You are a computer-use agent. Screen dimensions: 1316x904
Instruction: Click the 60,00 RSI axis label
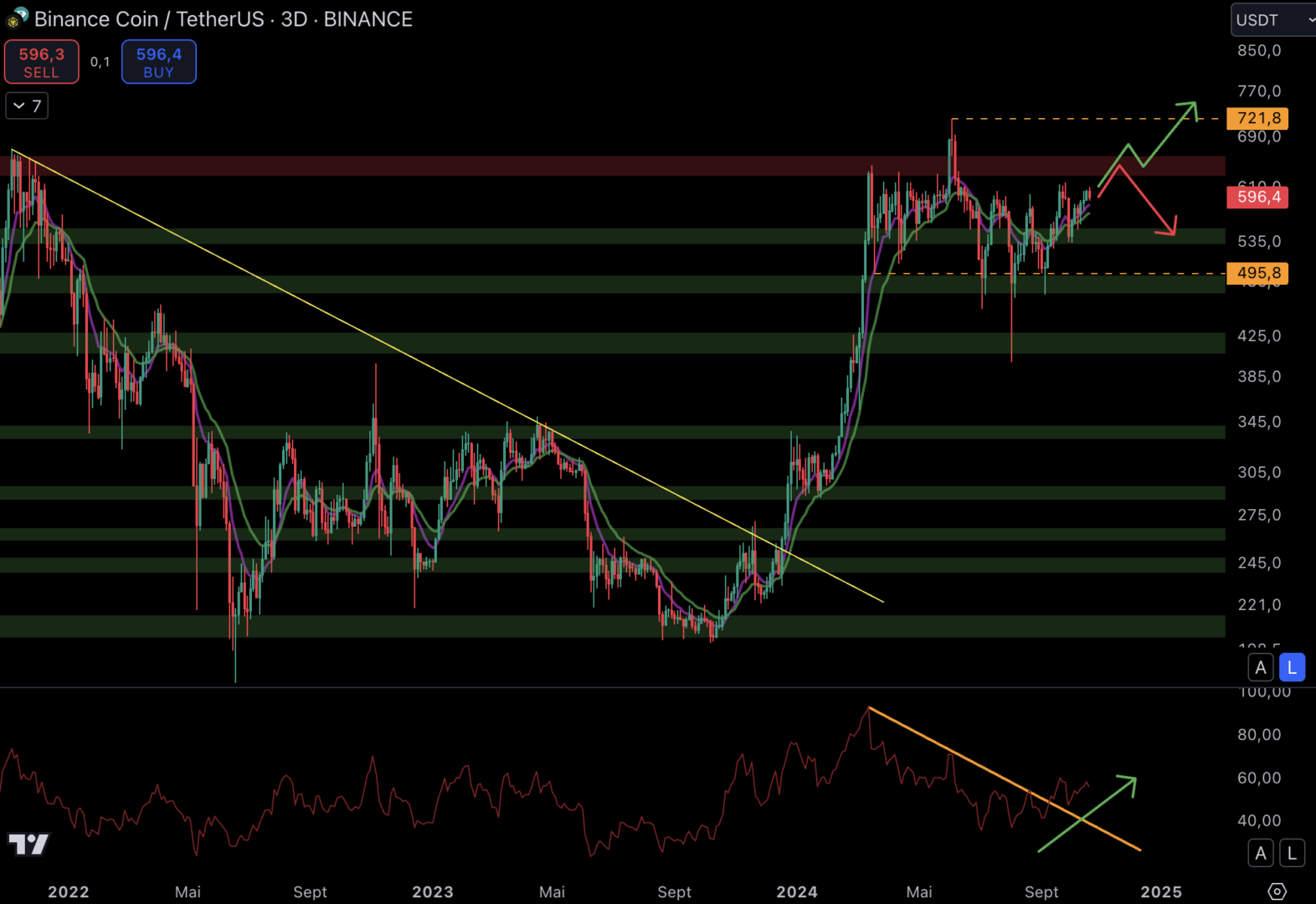coord(1259,778)
